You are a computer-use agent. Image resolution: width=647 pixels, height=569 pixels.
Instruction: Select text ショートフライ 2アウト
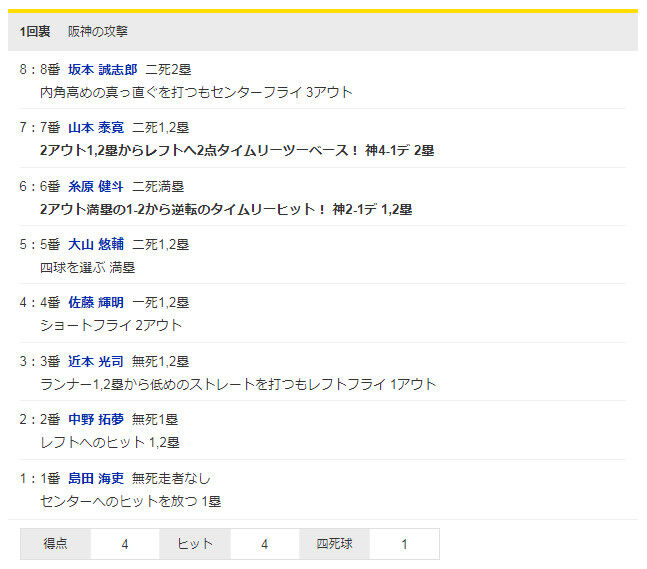coord(111,325)
